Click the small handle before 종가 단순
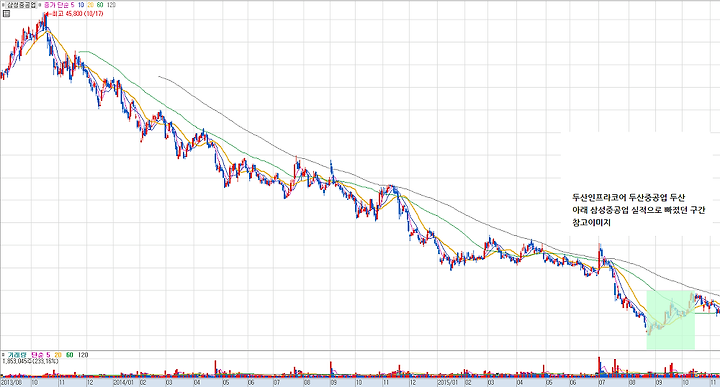Viewport: 720px width, 387px height. click(x=40, y=5)
